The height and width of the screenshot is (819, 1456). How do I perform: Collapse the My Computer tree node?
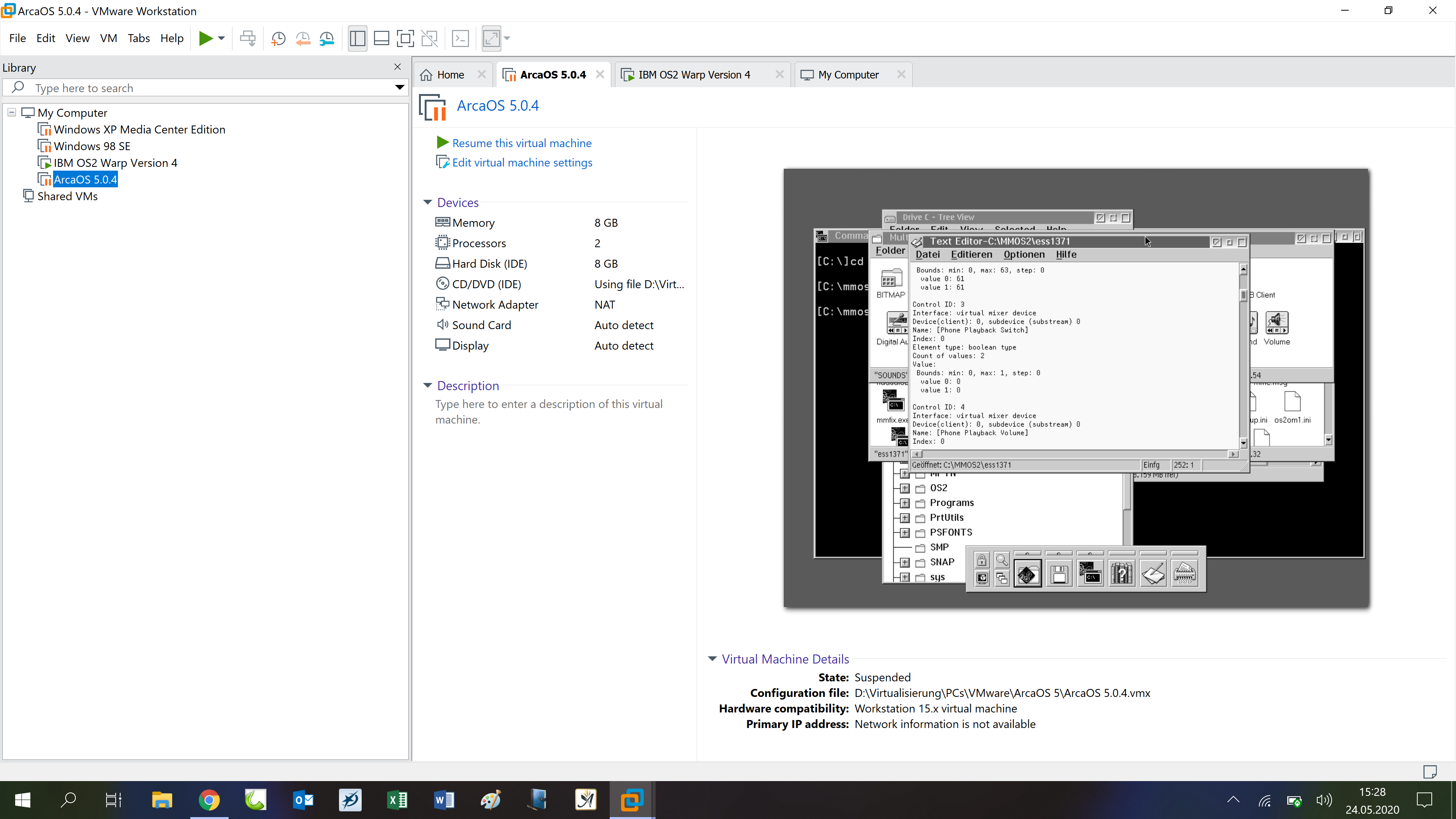[x=11, y=112]
